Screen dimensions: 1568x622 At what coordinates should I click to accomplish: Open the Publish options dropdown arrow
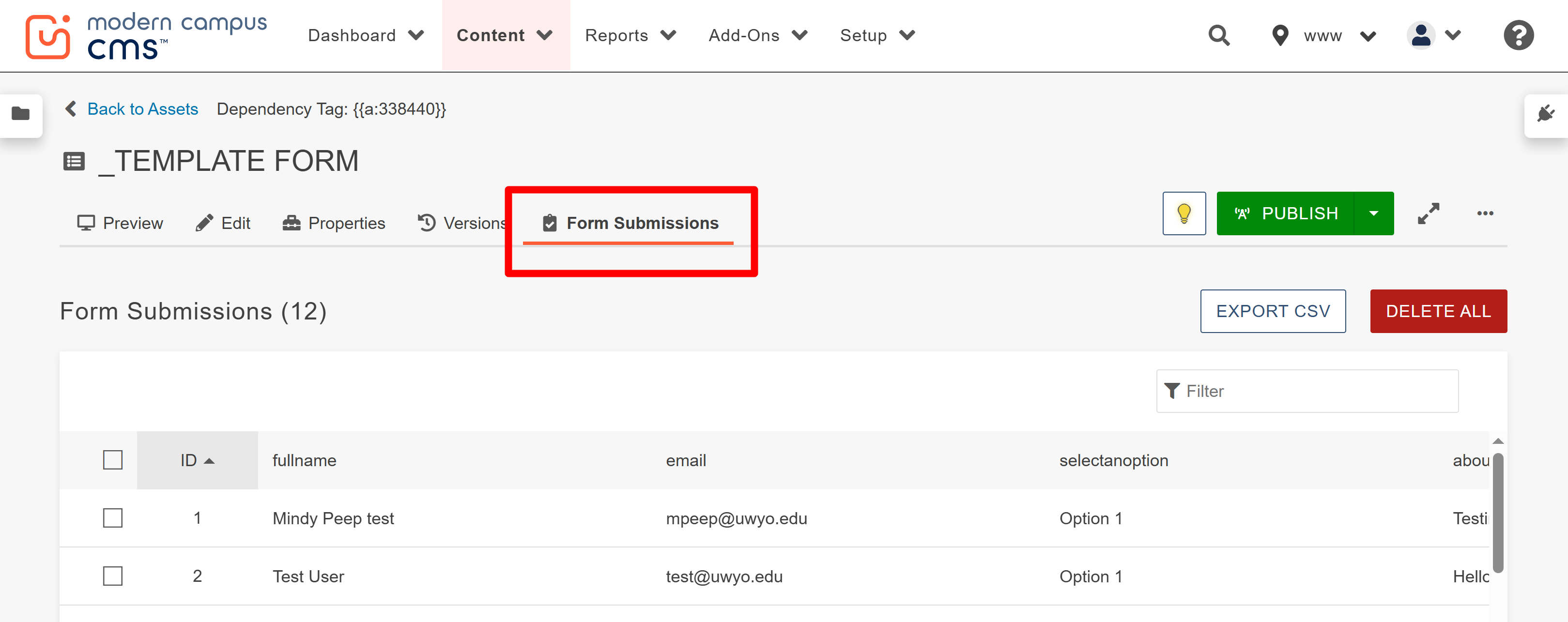coord(1374,213)
